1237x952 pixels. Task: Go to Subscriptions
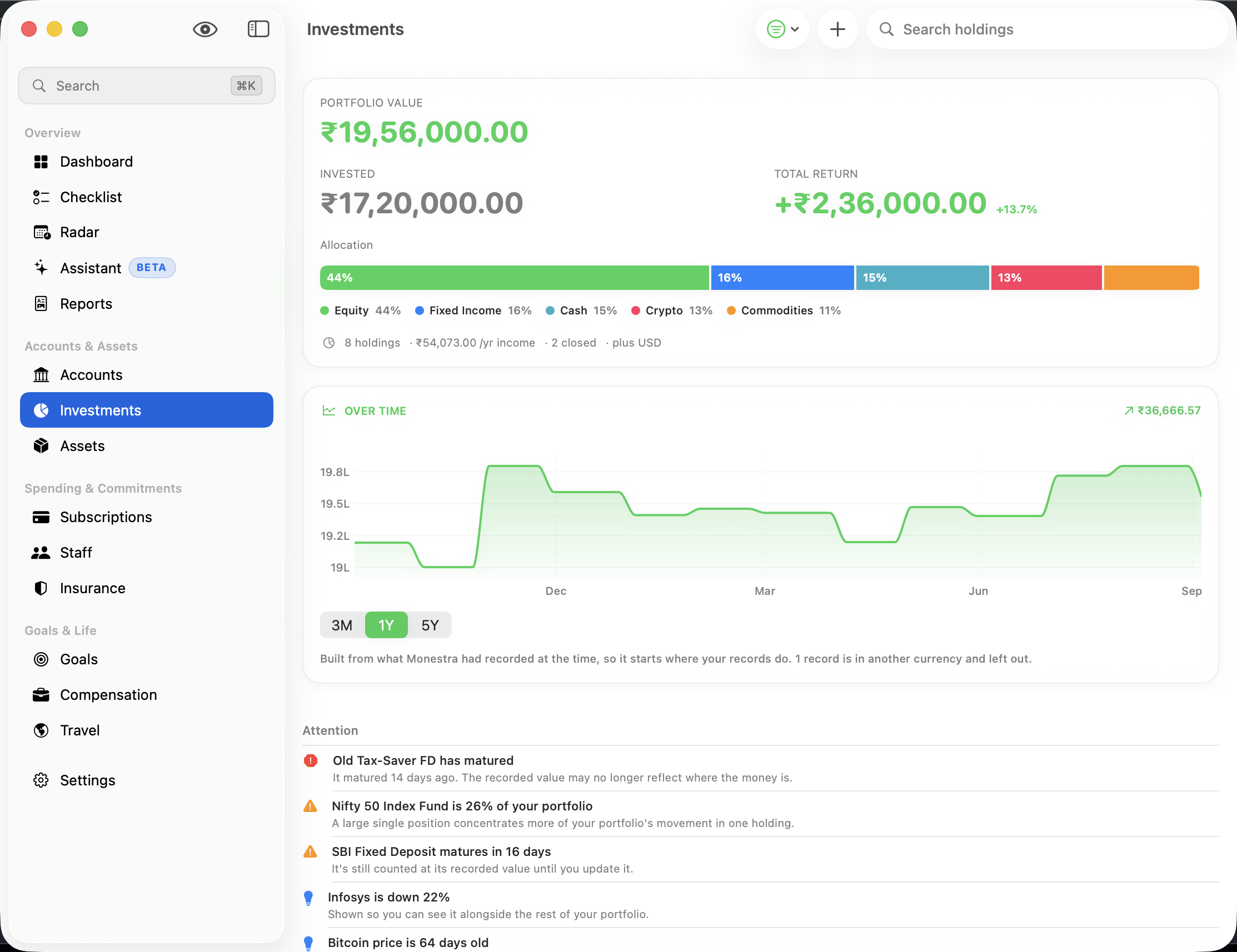coord(147,517)
